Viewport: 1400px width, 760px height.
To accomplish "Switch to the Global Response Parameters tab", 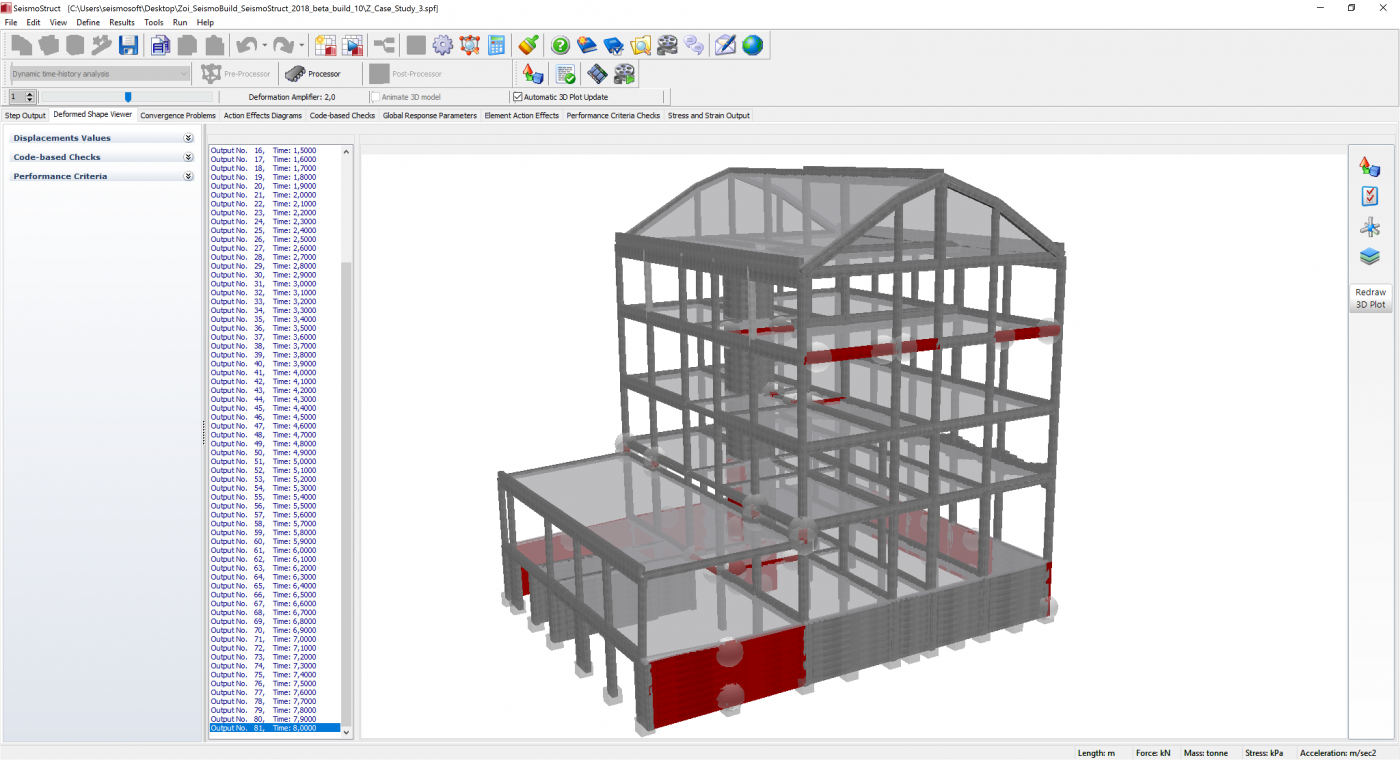I will pos(429,116).
